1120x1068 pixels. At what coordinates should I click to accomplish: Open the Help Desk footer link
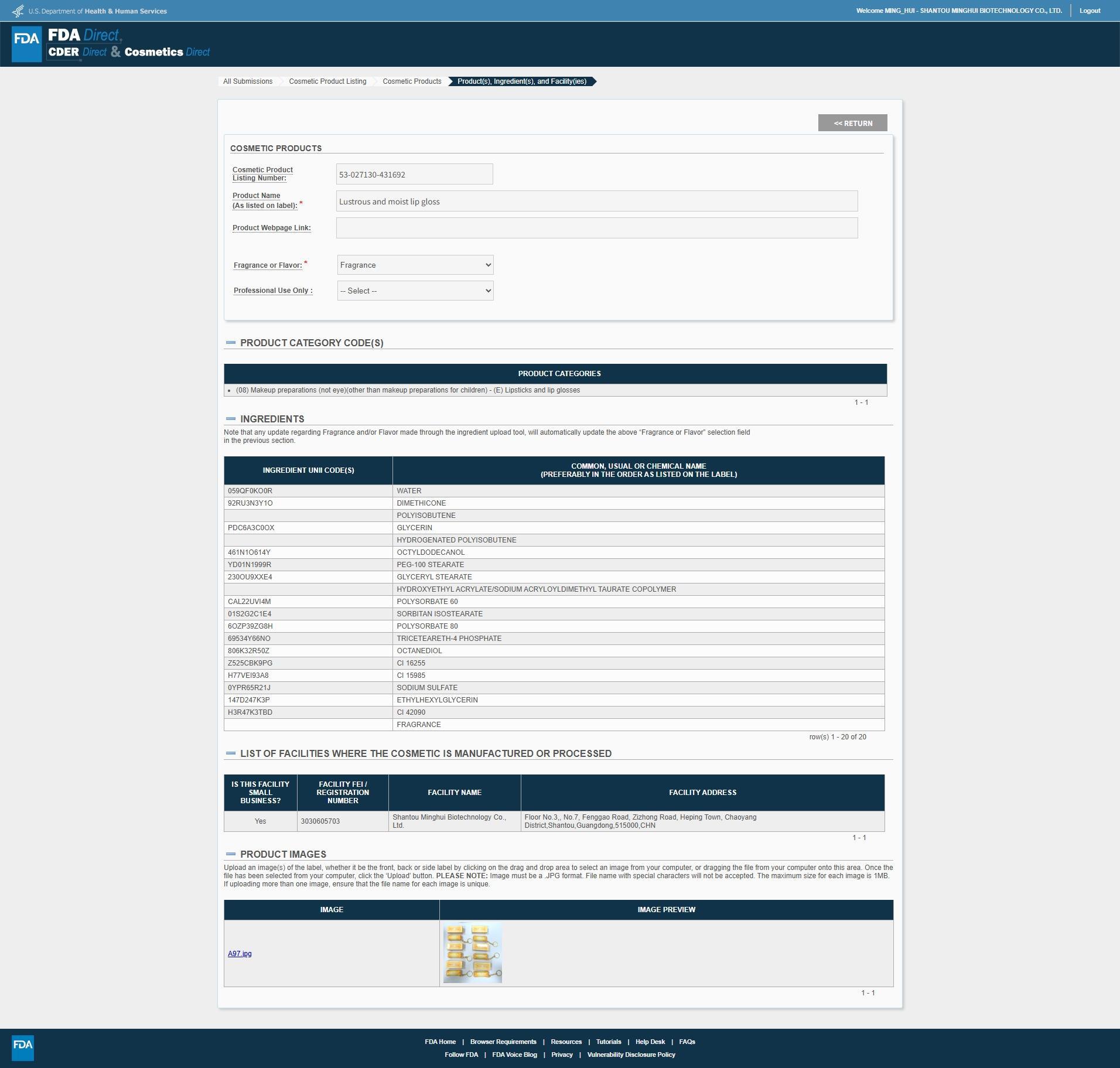pyautogui.click(x=650, y=1042)
